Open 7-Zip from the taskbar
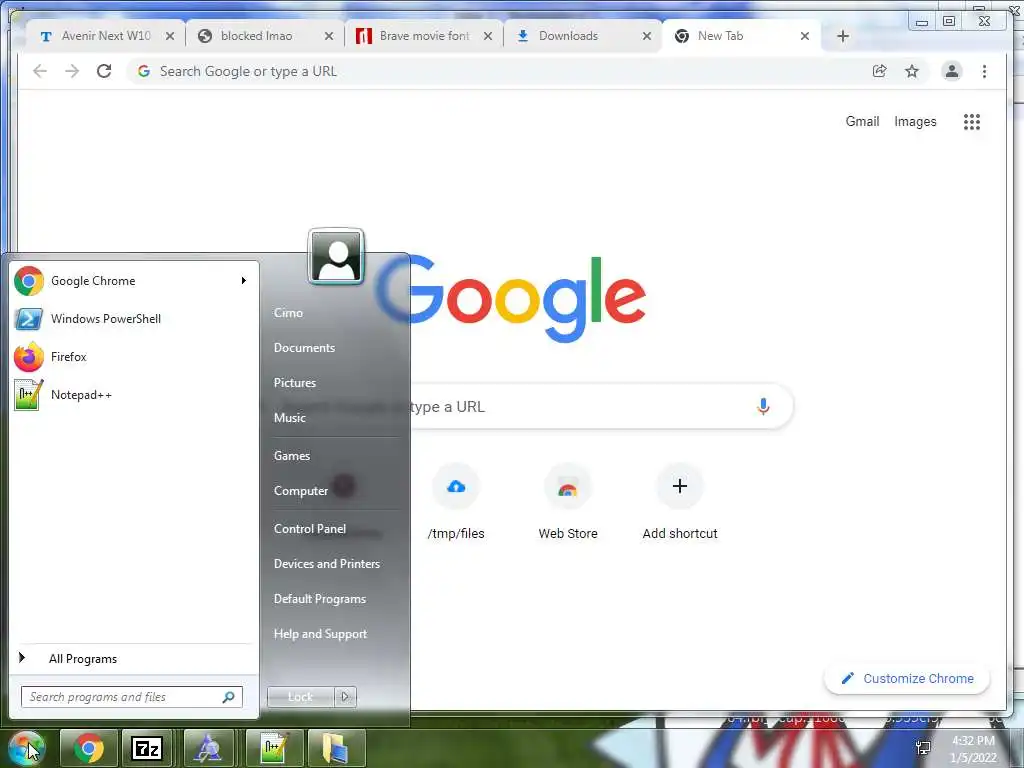 [148, 748]
